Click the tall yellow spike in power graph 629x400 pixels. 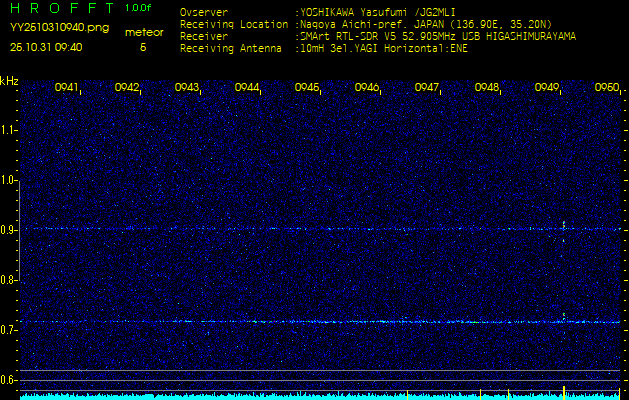(x=564, y=389)
